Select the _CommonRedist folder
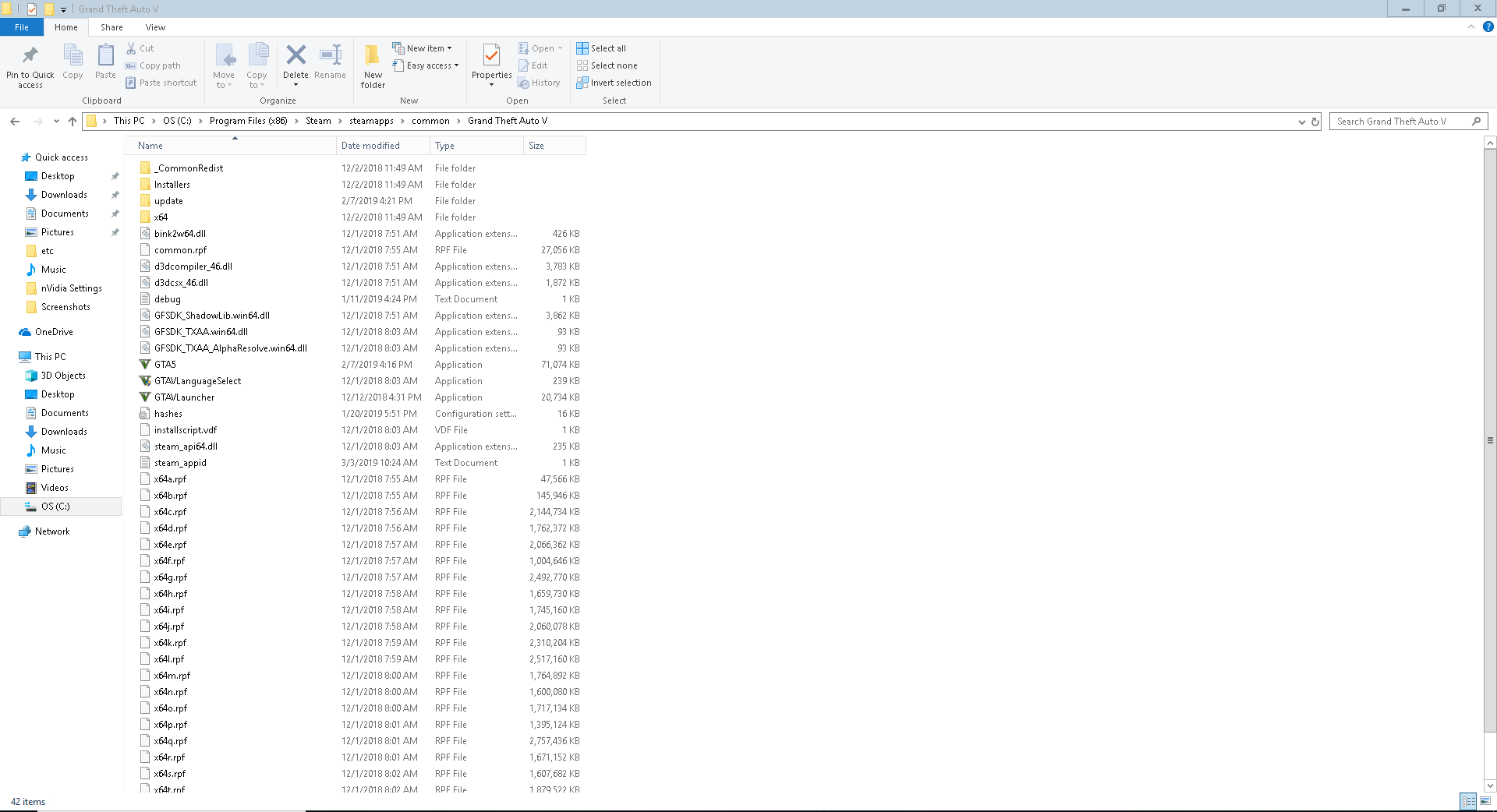 pos(189,168)
